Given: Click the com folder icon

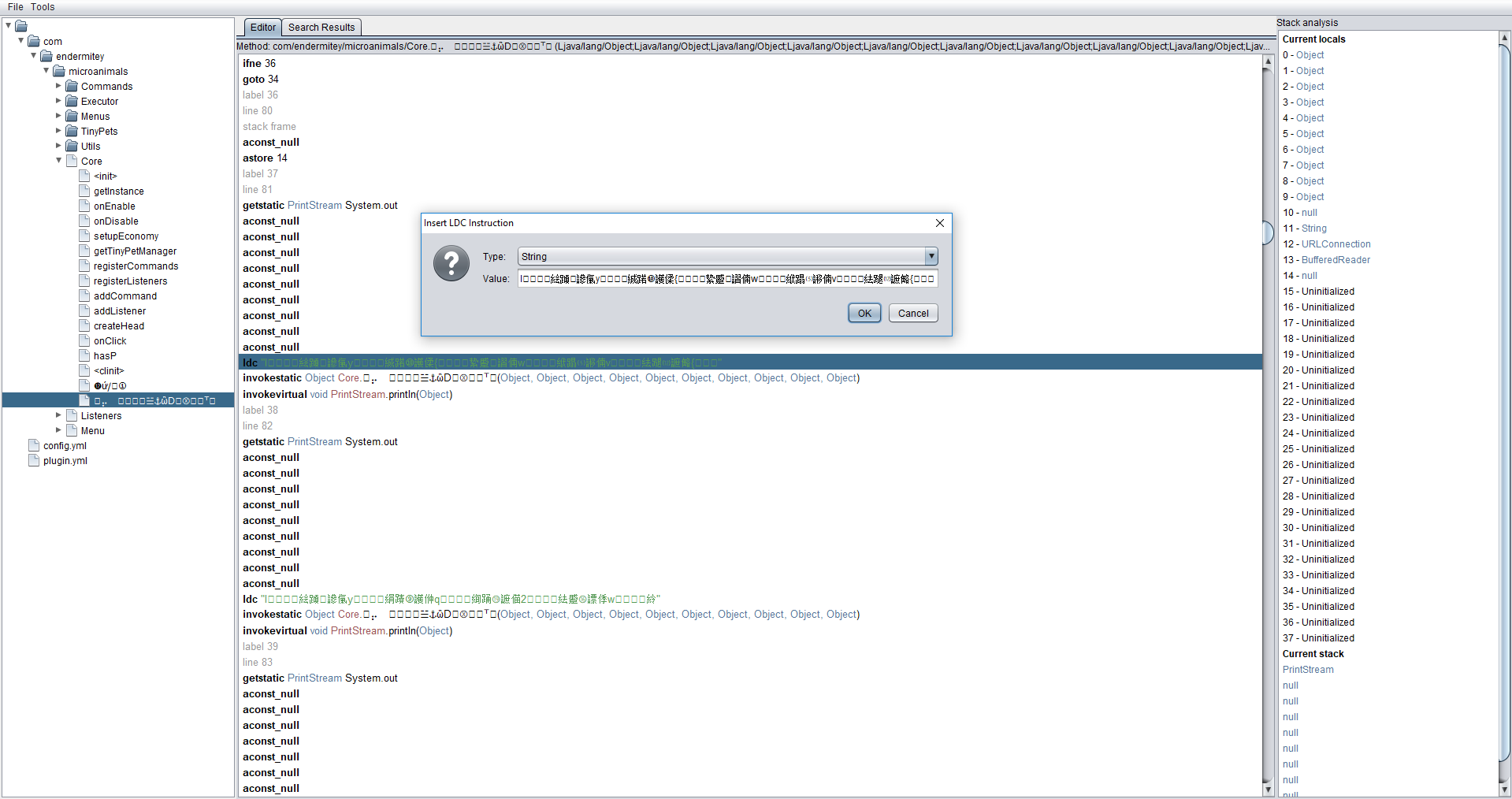Looking at the screenshot, I should tap(34, 42).
